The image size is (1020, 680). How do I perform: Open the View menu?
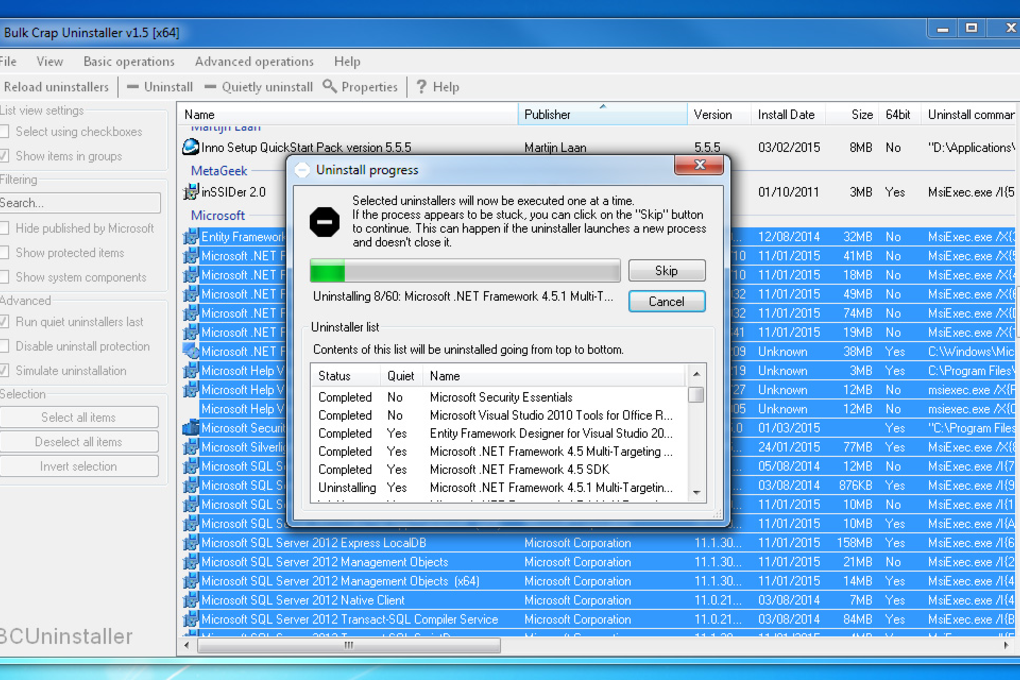(x=49, y=61)
